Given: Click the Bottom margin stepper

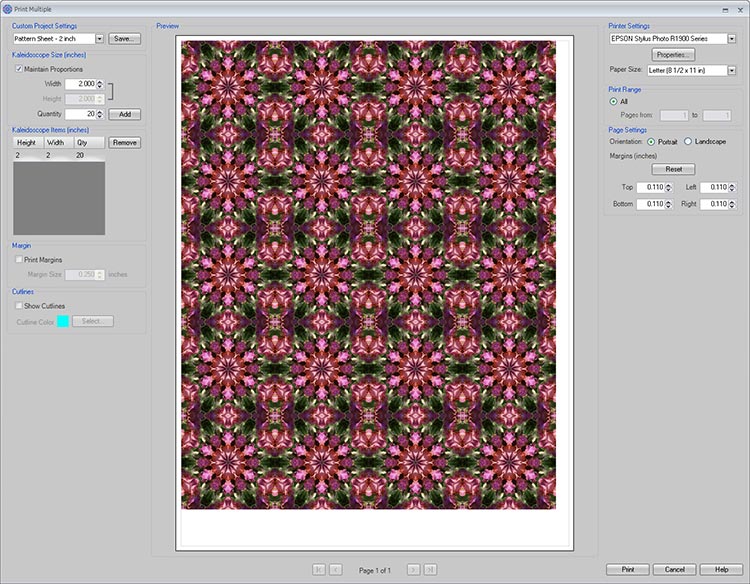Looking at the screenshot, I should coord(669,204).
